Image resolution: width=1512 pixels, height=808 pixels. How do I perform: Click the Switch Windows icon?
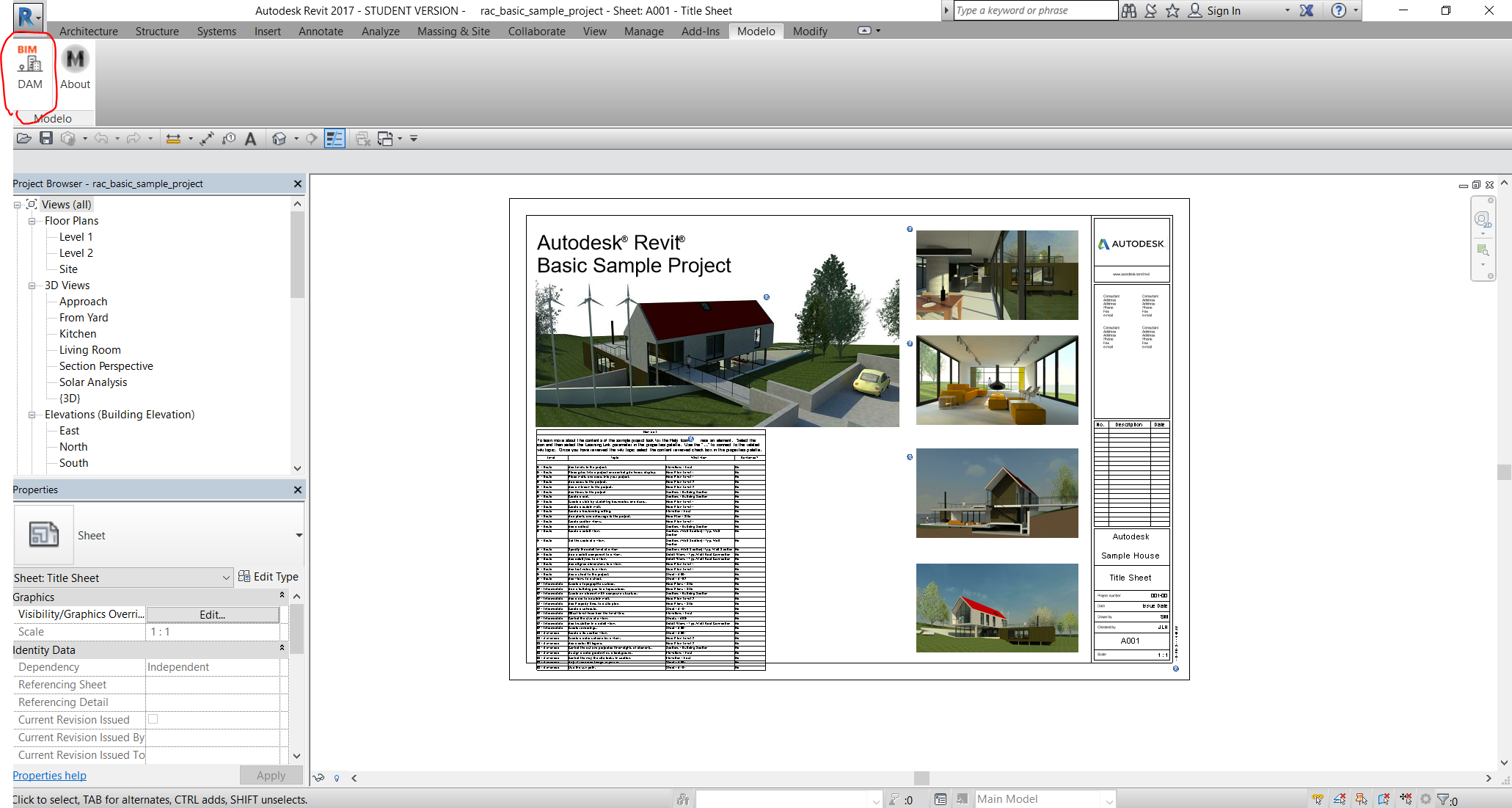(385, 138)
